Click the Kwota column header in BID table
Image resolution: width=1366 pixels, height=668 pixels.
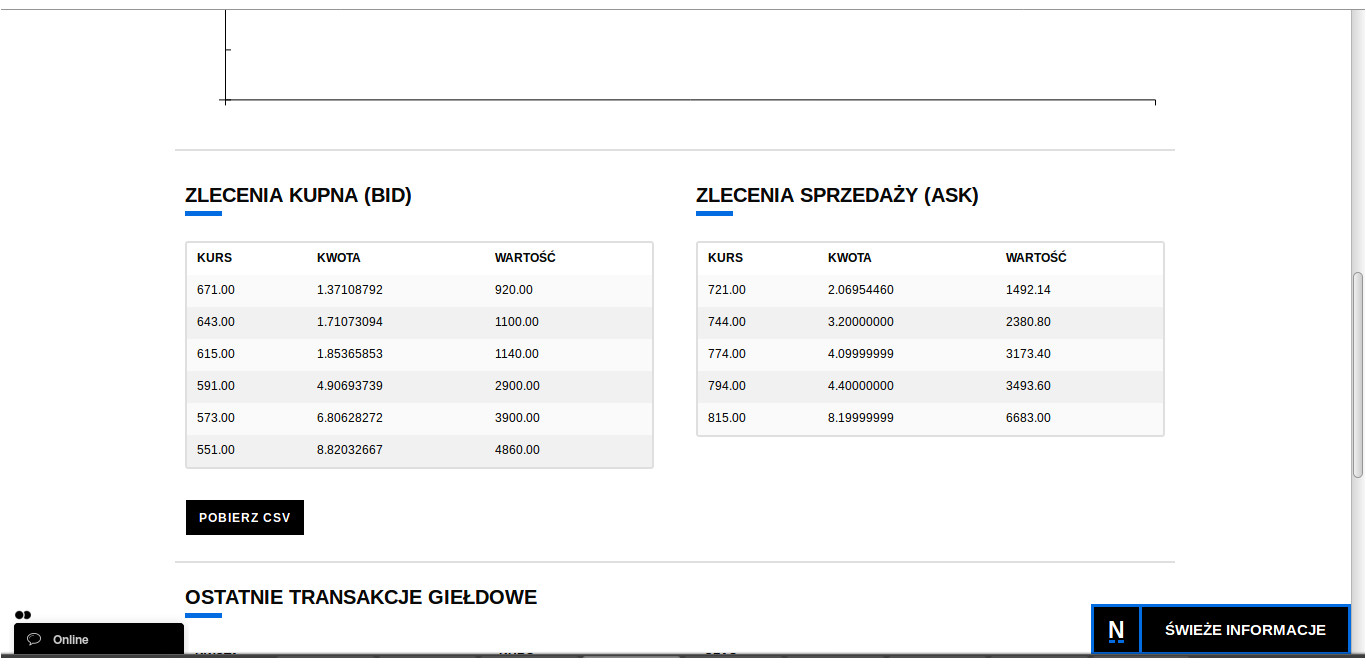339,258
